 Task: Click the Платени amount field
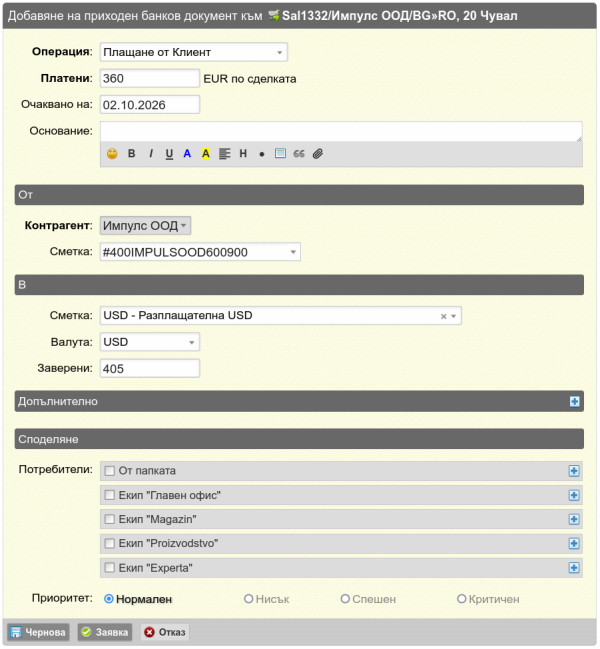pyautogui.click(x=150, y=79)
